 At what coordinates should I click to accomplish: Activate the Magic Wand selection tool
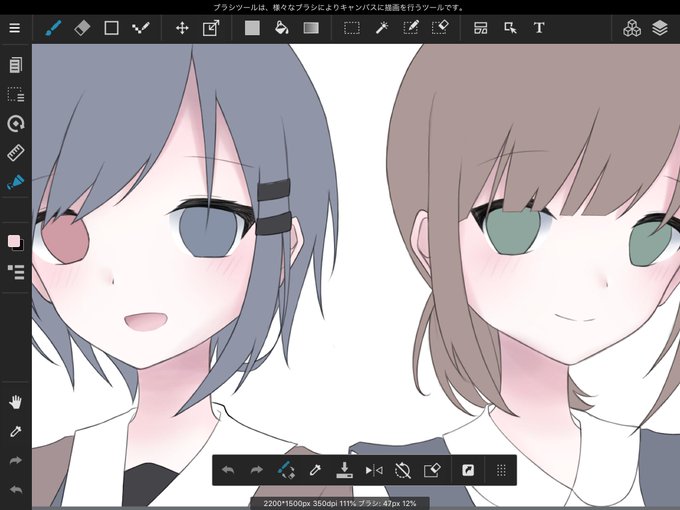pyautogui.click(x=381, y=28)
